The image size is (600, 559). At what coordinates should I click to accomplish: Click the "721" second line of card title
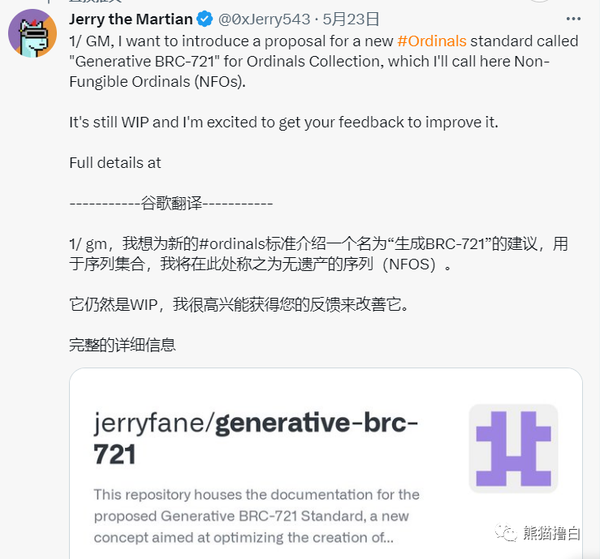coord(114,455)
